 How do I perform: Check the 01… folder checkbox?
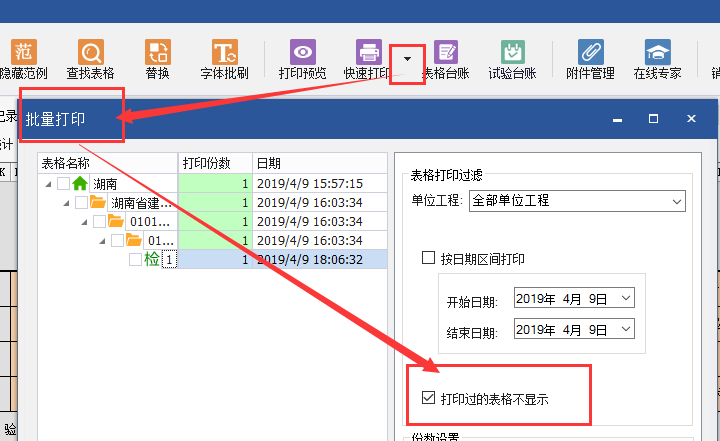117,240
